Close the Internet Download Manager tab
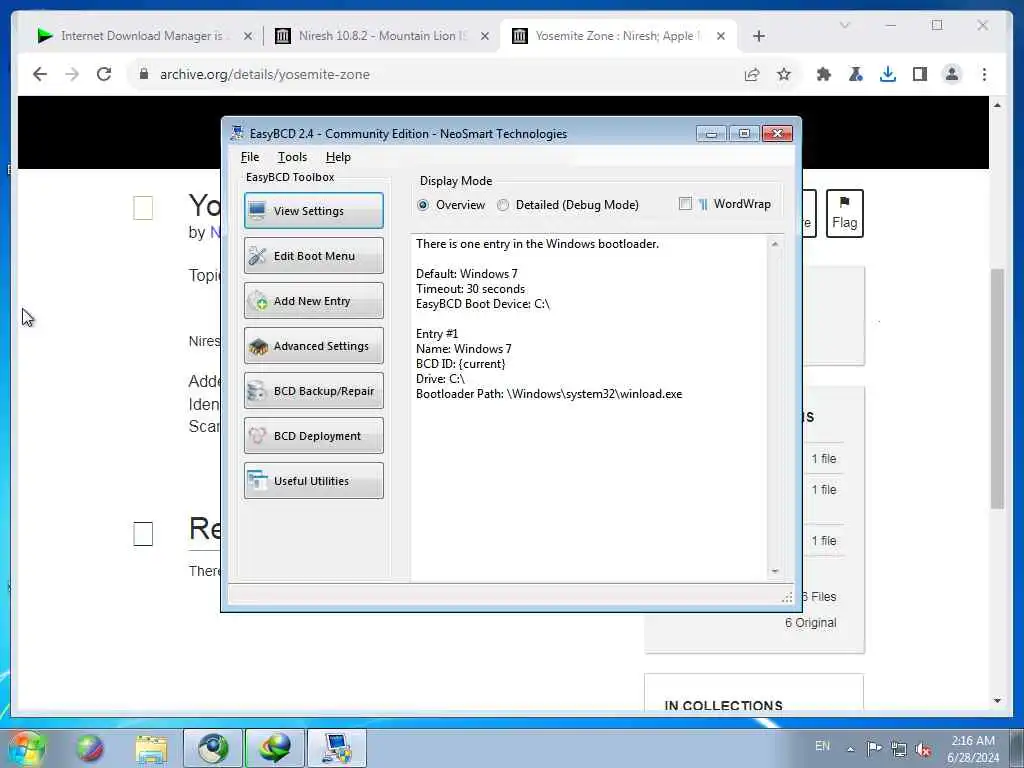Viewport: 1024px width, 768px height. click(x=248, y=37)
